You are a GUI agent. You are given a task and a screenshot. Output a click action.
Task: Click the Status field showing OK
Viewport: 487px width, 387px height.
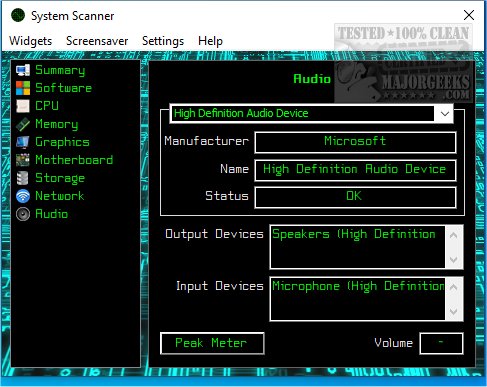click(x=355, y=197)
